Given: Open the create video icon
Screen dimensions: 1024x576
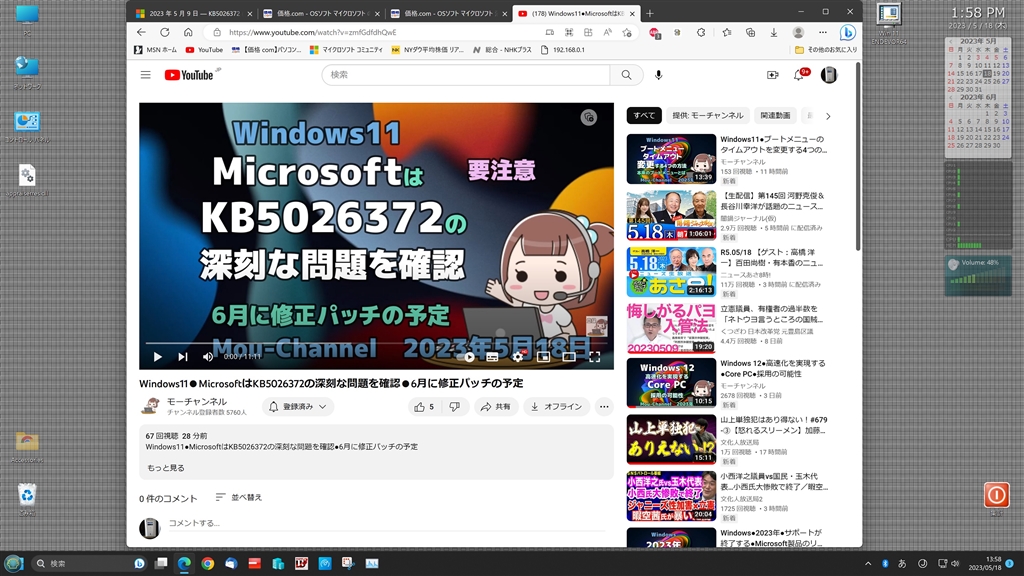Looking at the screenshot, I should pos(773,75).
